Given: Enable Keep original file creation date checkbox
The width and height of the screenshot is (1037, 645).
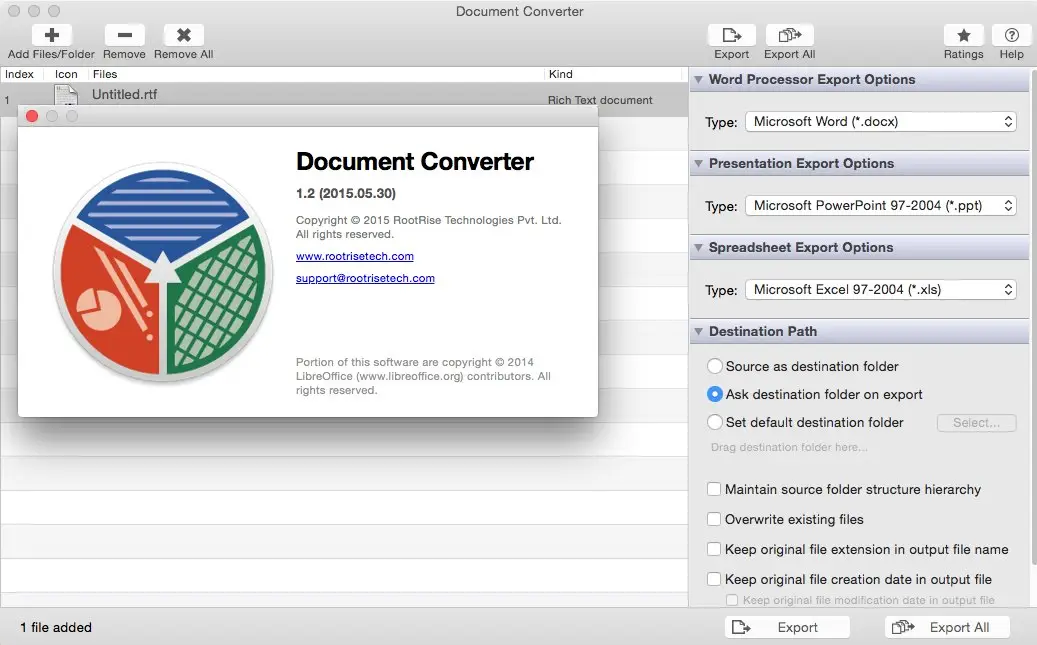Looking at the screenshot, I should [x=714, y=579].
